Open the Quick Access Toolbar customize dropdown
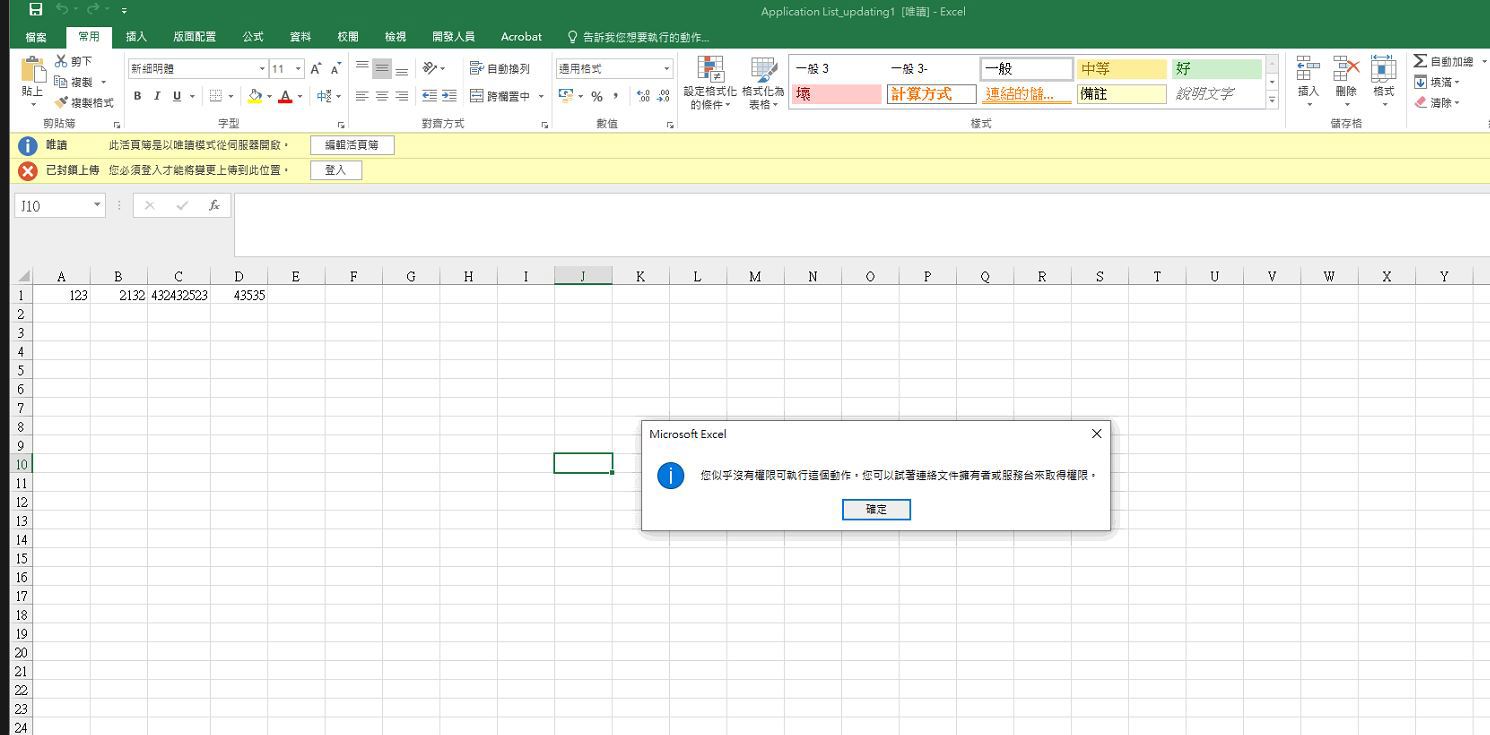This screenshot has width=1490, height=735. pyautogui.click(x=124, y=11)
